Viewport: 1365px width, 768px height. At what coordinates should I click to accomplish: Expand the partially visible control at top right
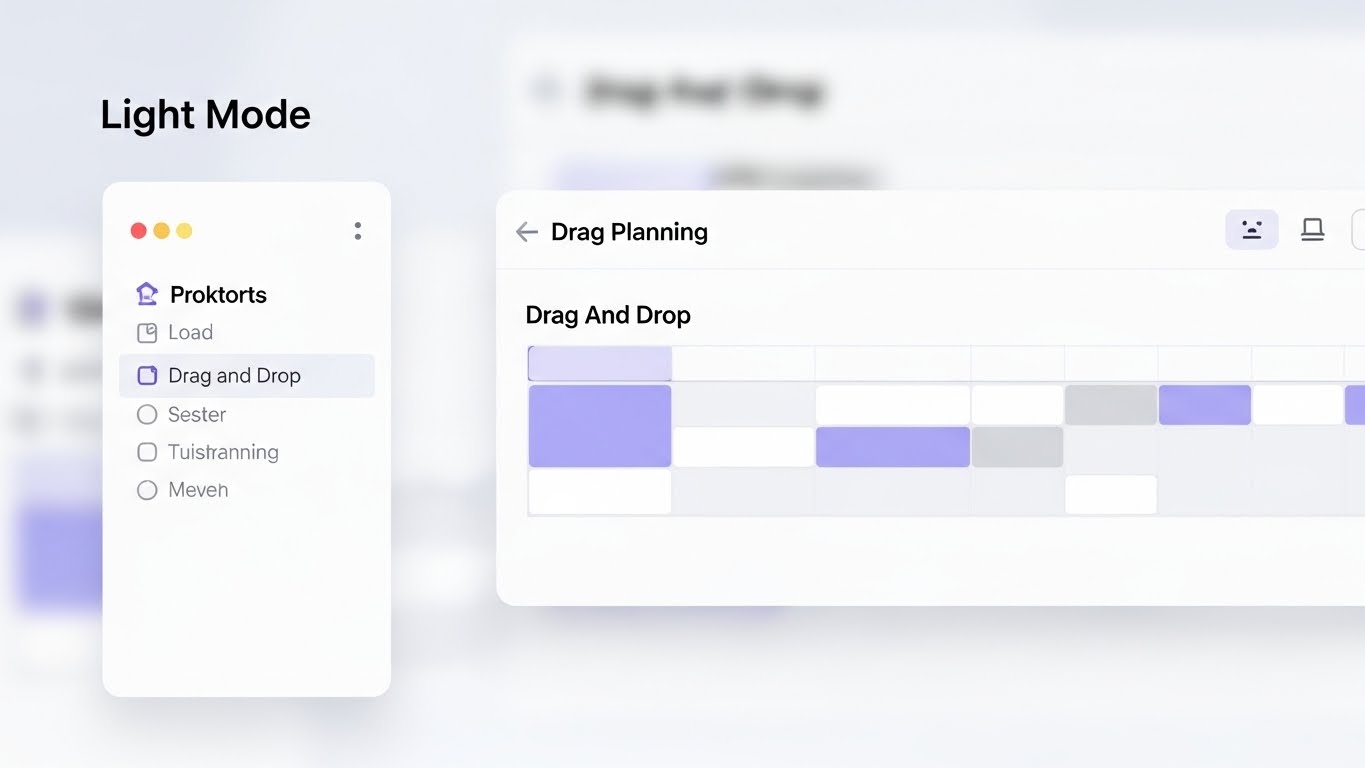[1360, 228]
